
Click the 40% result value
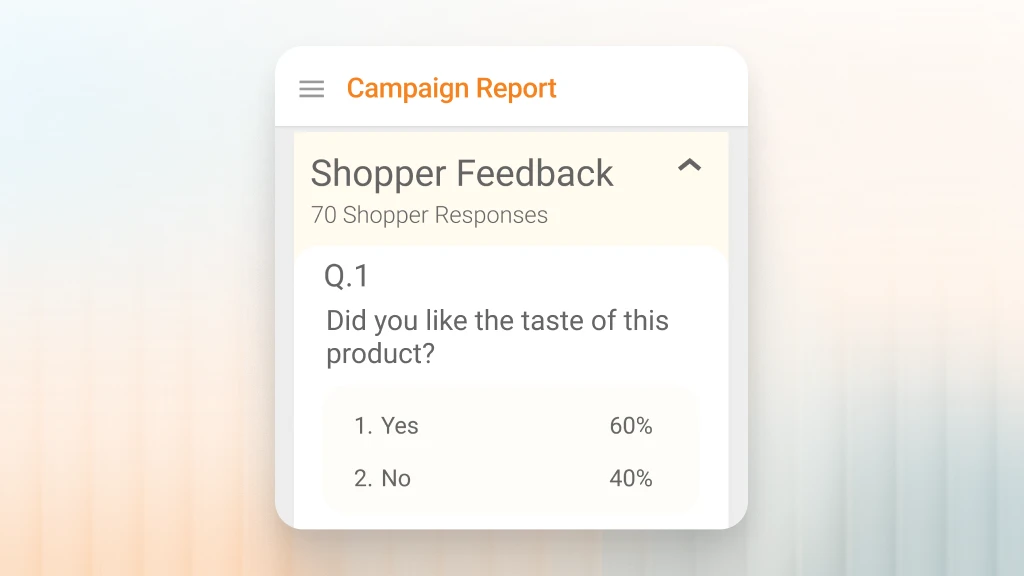click(630, 478)
